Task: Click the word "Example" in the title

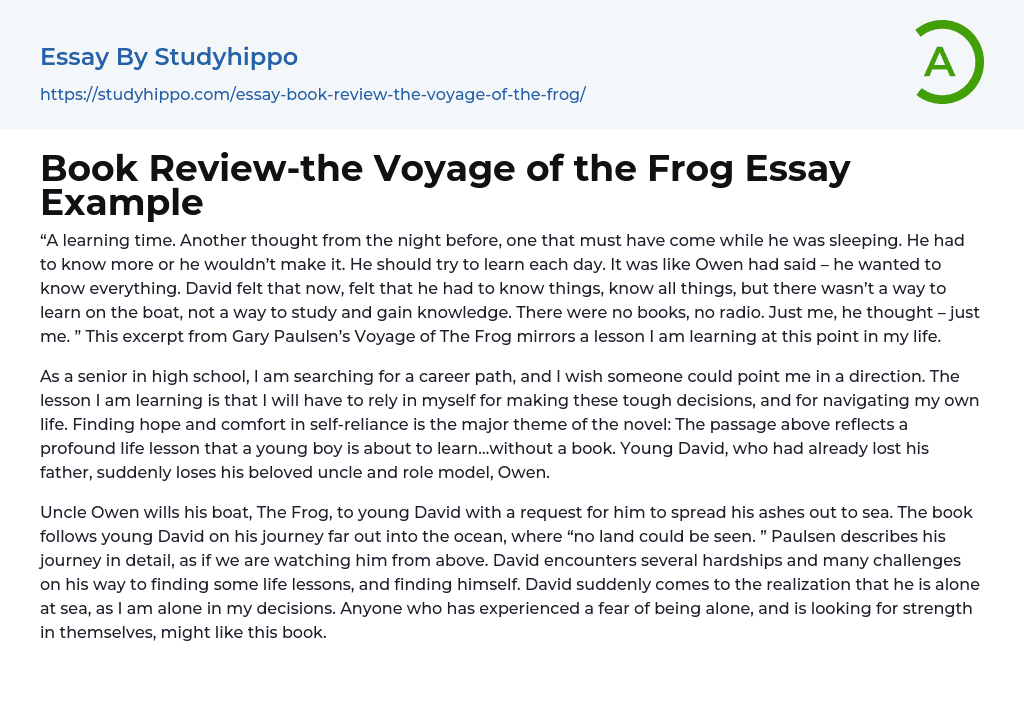Action: (122, 203)
